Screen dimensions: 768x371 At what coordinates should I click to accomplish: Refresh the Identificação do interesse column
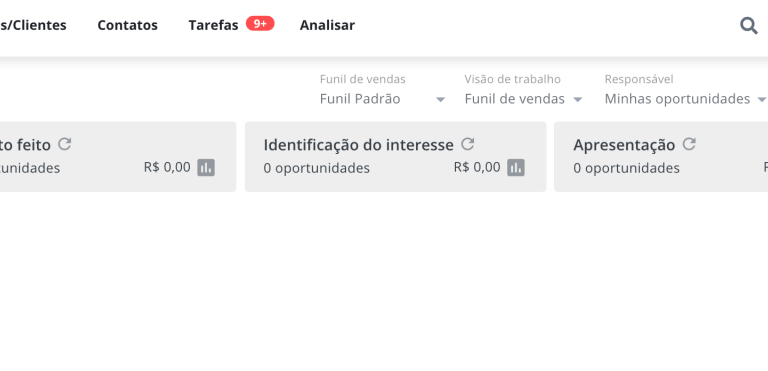click(x=468, y=144)
